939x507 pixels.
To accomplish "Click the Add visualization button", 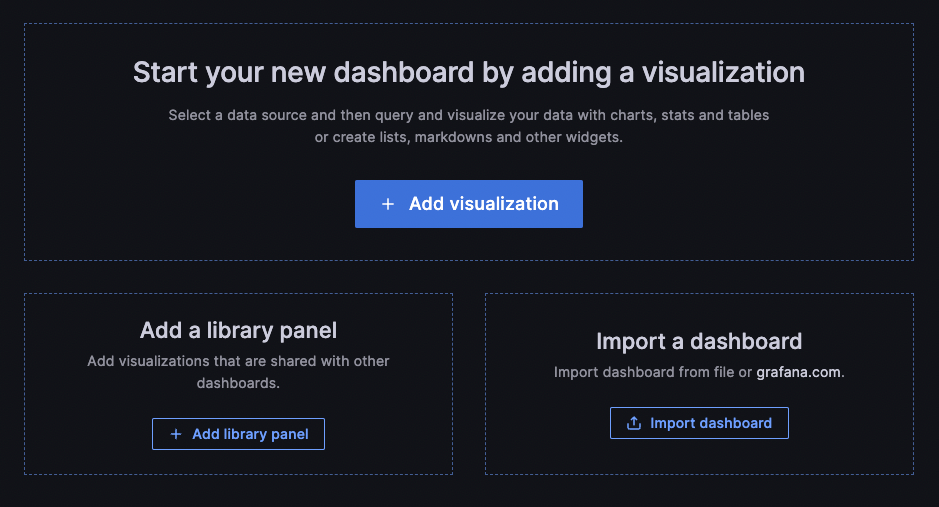I will tap(468, 204).
